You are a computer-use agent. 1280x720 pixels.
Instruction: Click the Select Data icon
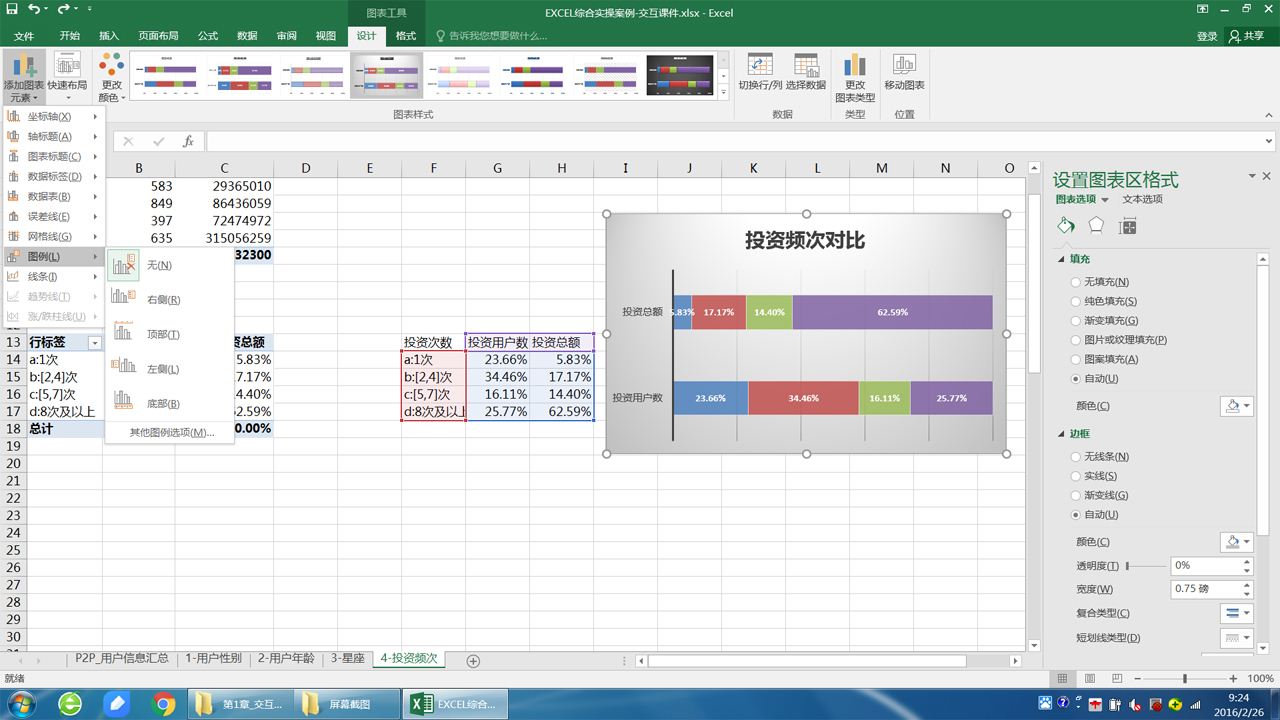806,72
